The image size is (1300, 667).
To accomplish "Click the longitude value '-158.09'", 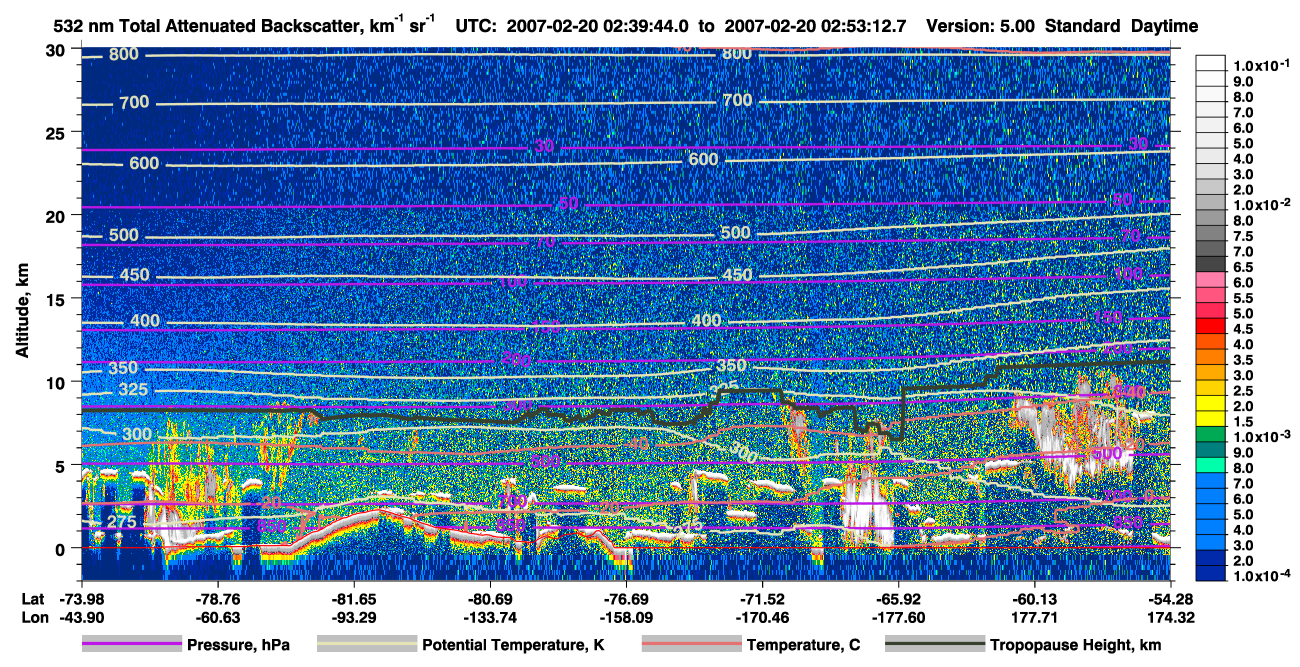I will click(625, 617).
